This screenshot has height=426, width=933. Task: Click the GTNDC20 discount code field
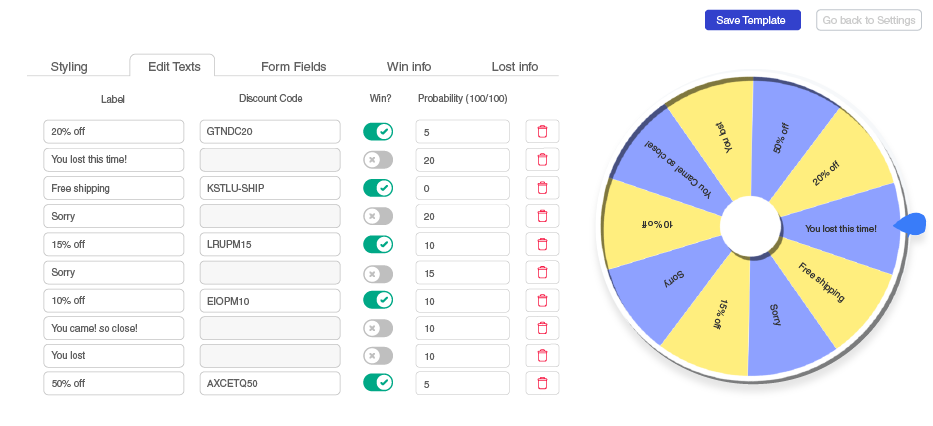click(x=270, y=131)
